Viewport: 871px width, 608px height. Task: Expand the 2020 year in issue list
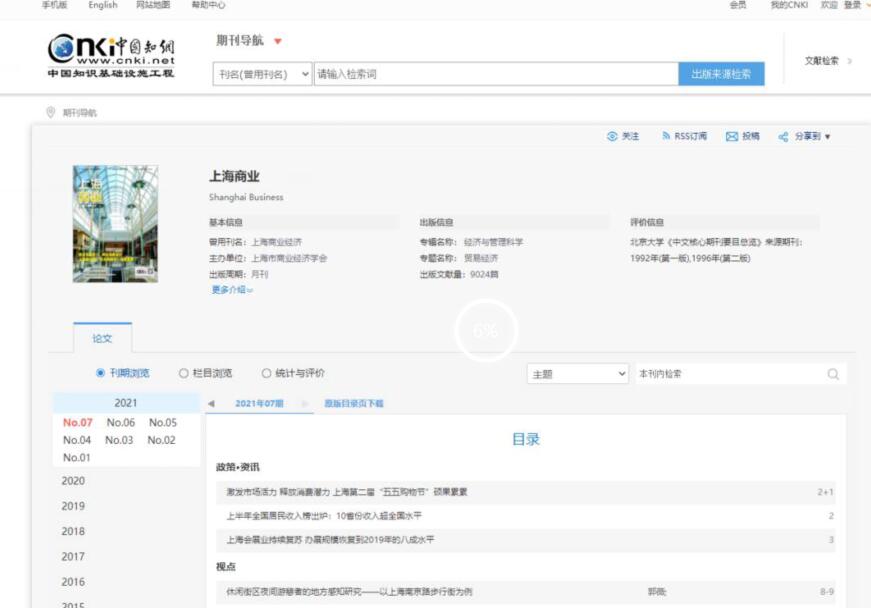click(73, 481)
